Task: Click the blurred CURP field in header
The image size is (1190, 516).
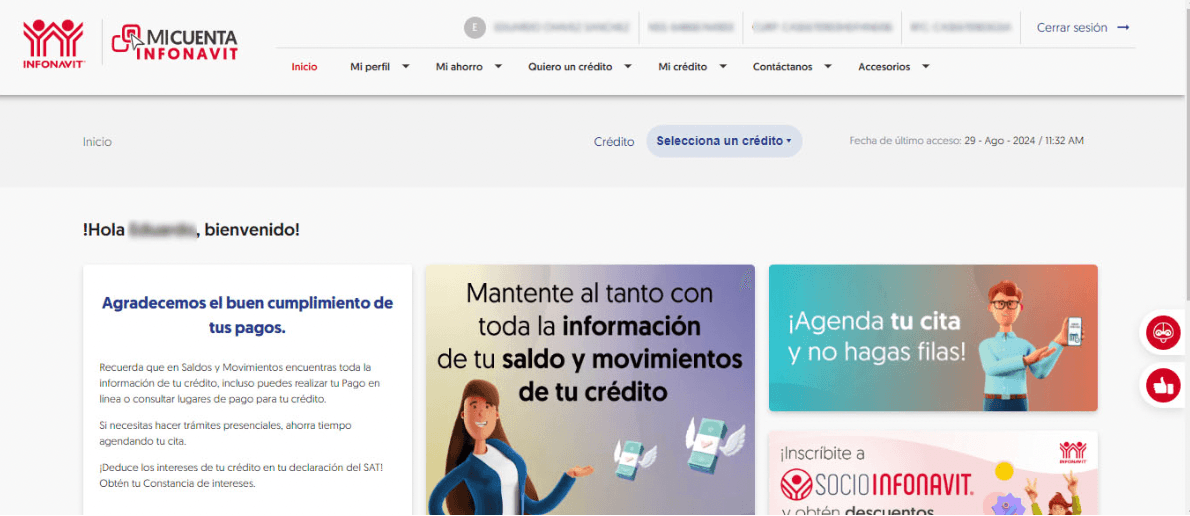Action: 822,28
